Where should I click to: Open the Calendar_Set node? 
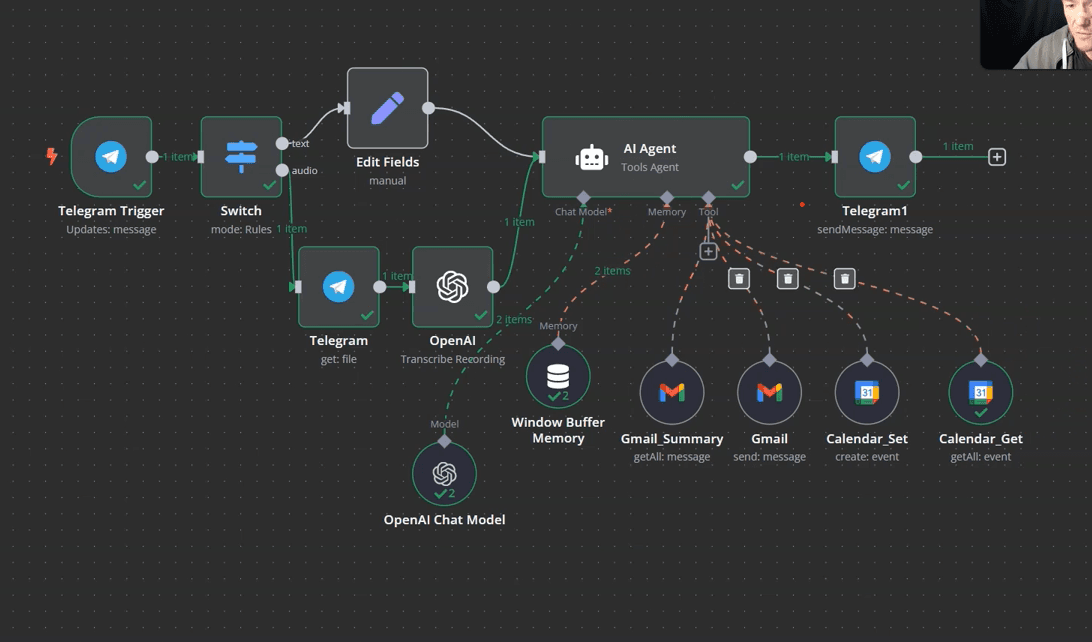pos(867,392)
